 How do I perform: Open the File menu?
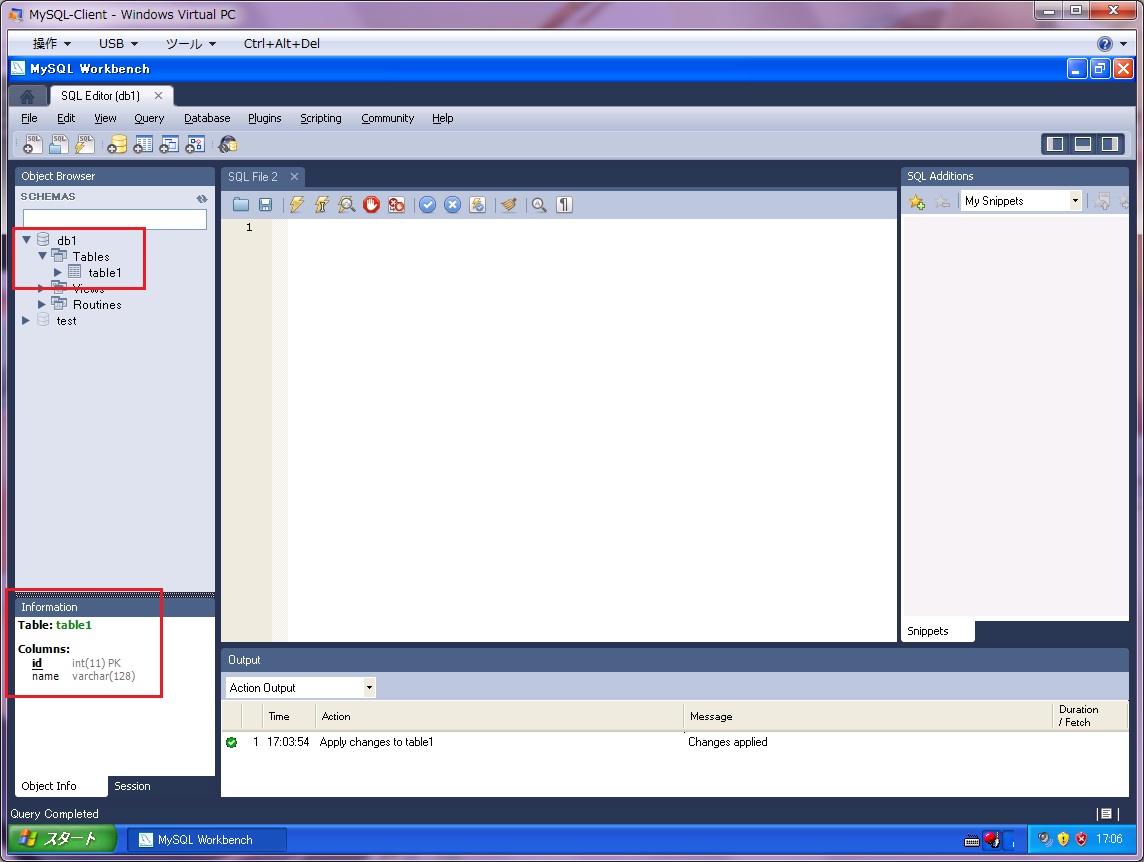[x=29, y=118]
